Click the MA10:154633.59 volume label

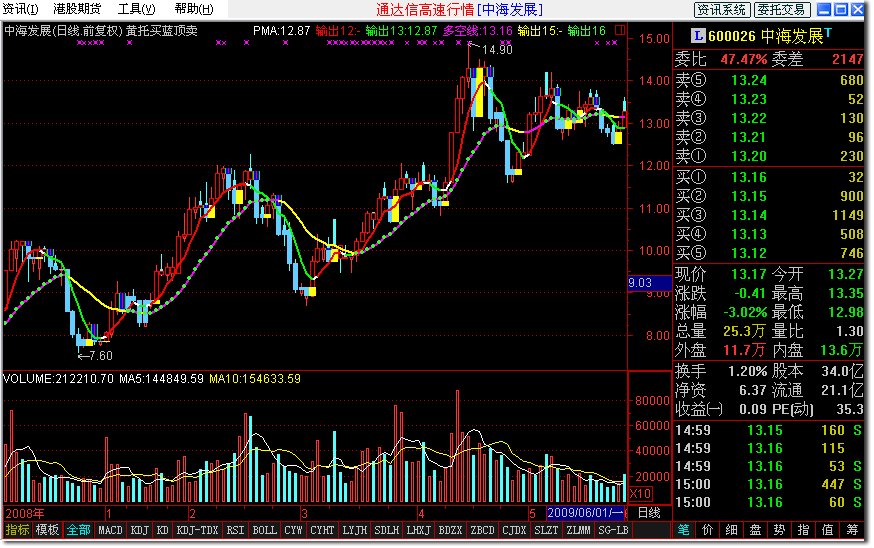point(255,379)
